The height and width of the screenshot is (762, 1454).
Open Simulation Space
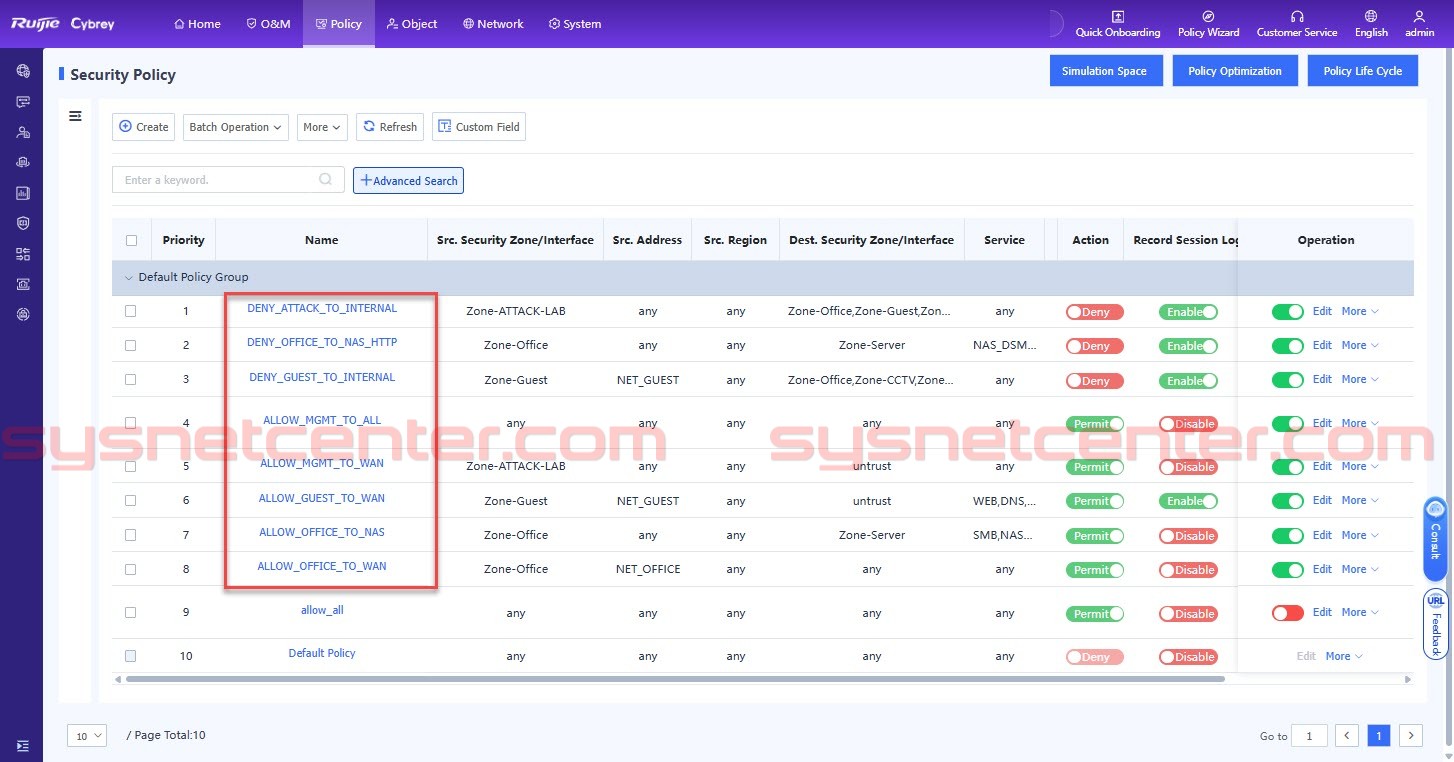point(1105,71)
